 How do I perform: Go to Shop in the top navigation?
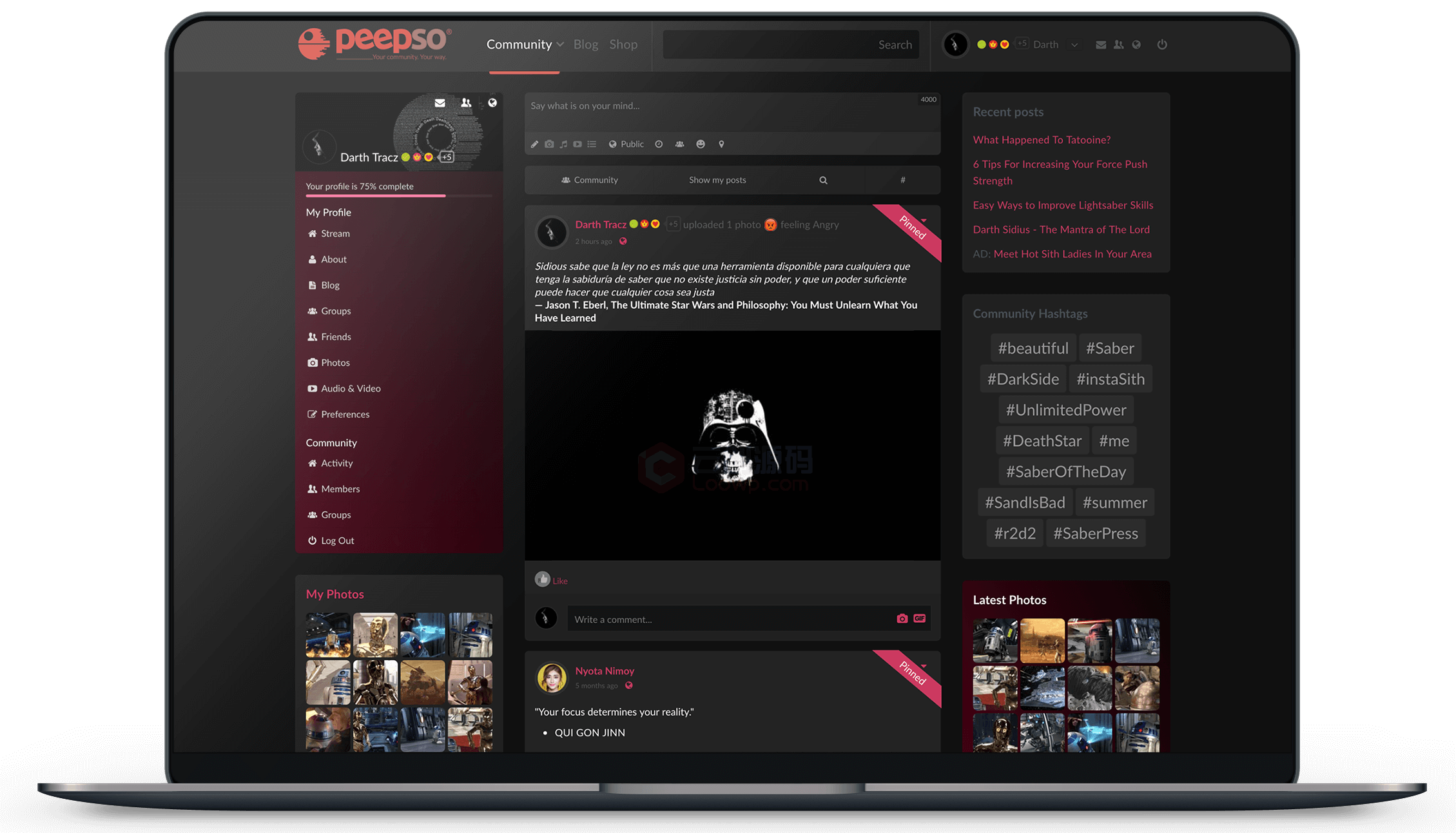623,44
